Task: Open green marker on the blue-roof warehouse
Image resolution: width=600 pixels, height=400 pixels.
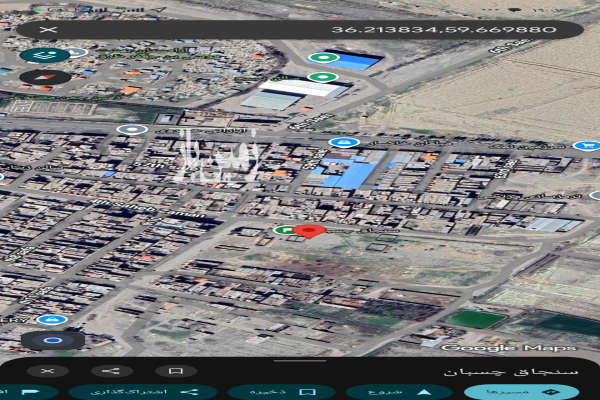Action: (323, 57)
